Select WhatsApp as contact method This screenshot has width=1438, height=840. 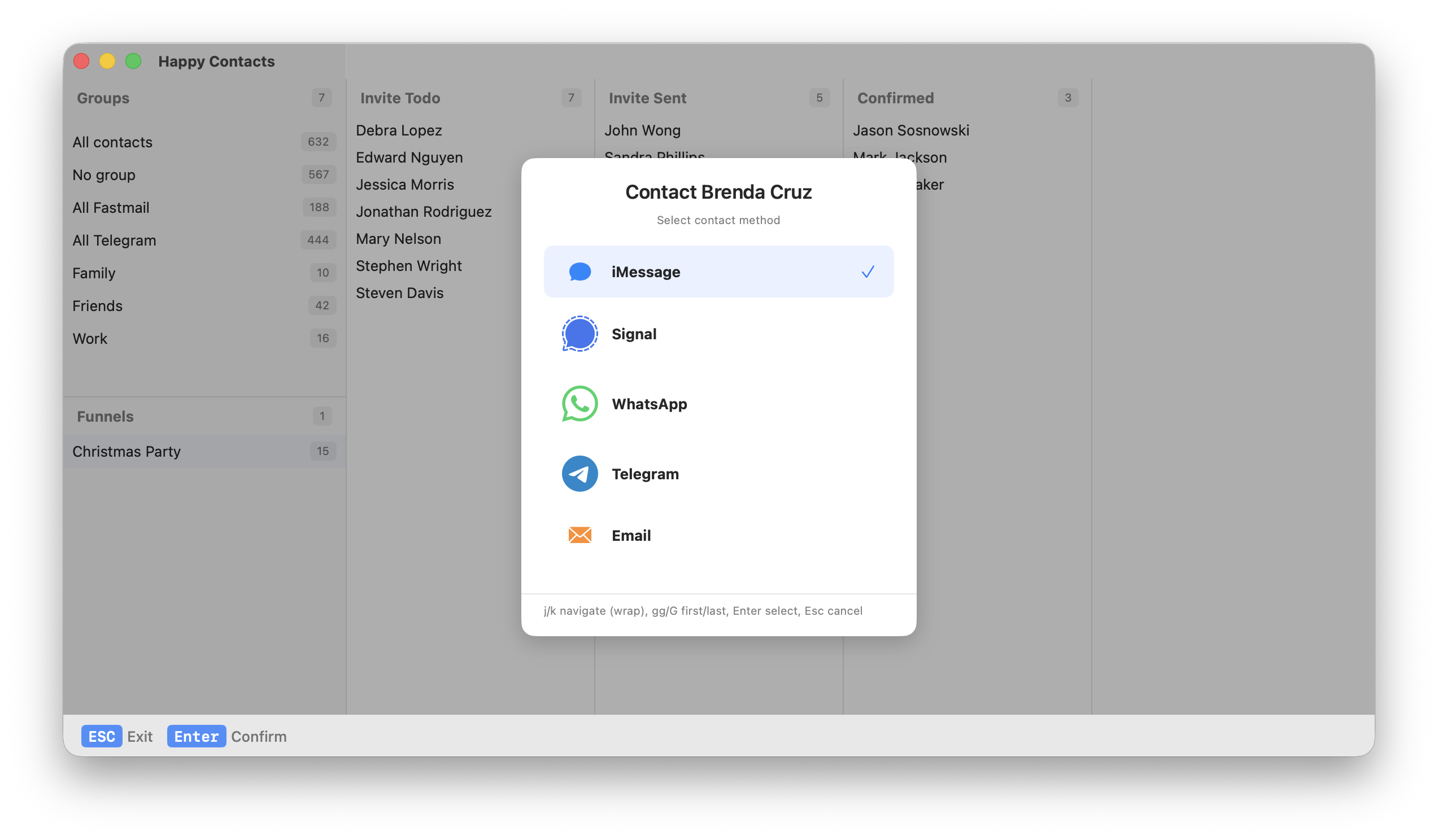[x=650, y=404]
